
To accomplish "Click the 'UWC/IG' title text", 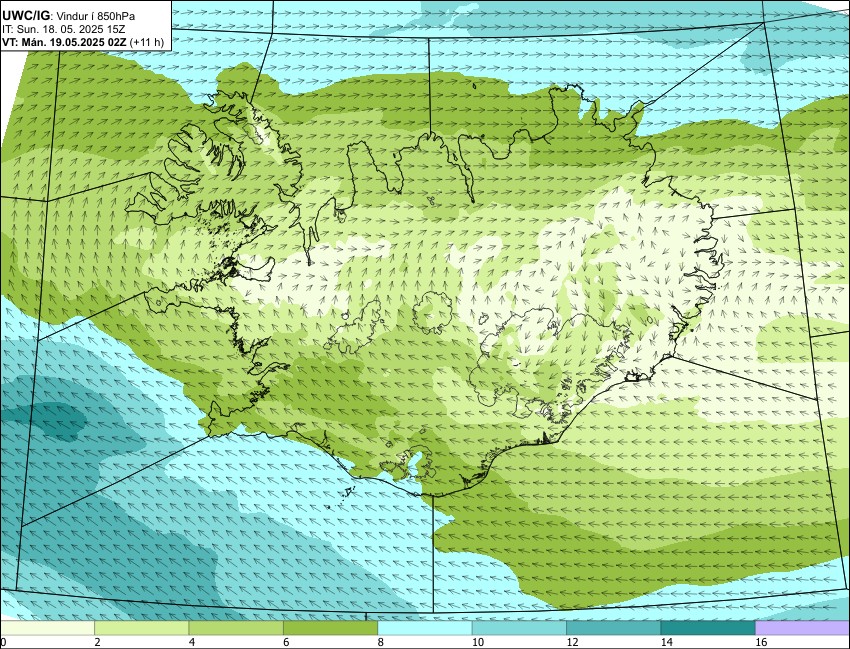I will [28, 16].
